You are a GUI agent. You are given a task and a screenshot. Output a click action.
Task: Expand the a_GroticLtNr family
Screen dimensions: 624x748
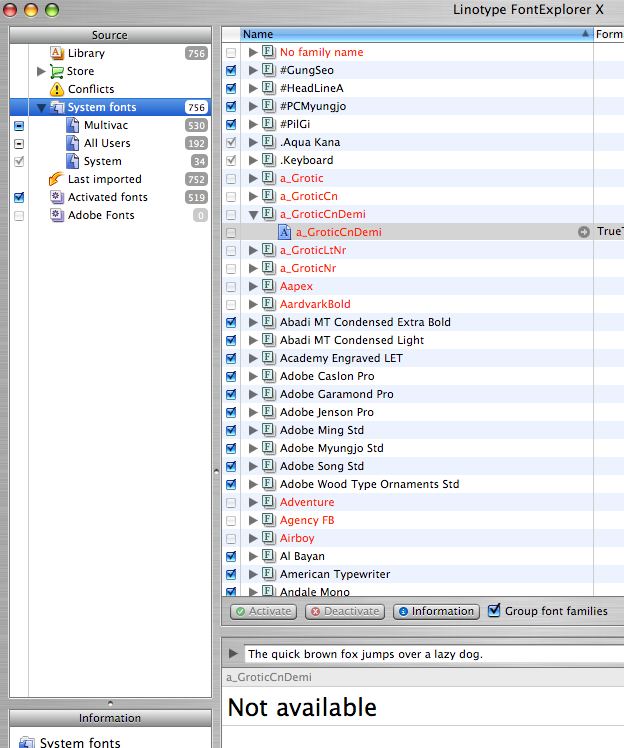[253, 250]
